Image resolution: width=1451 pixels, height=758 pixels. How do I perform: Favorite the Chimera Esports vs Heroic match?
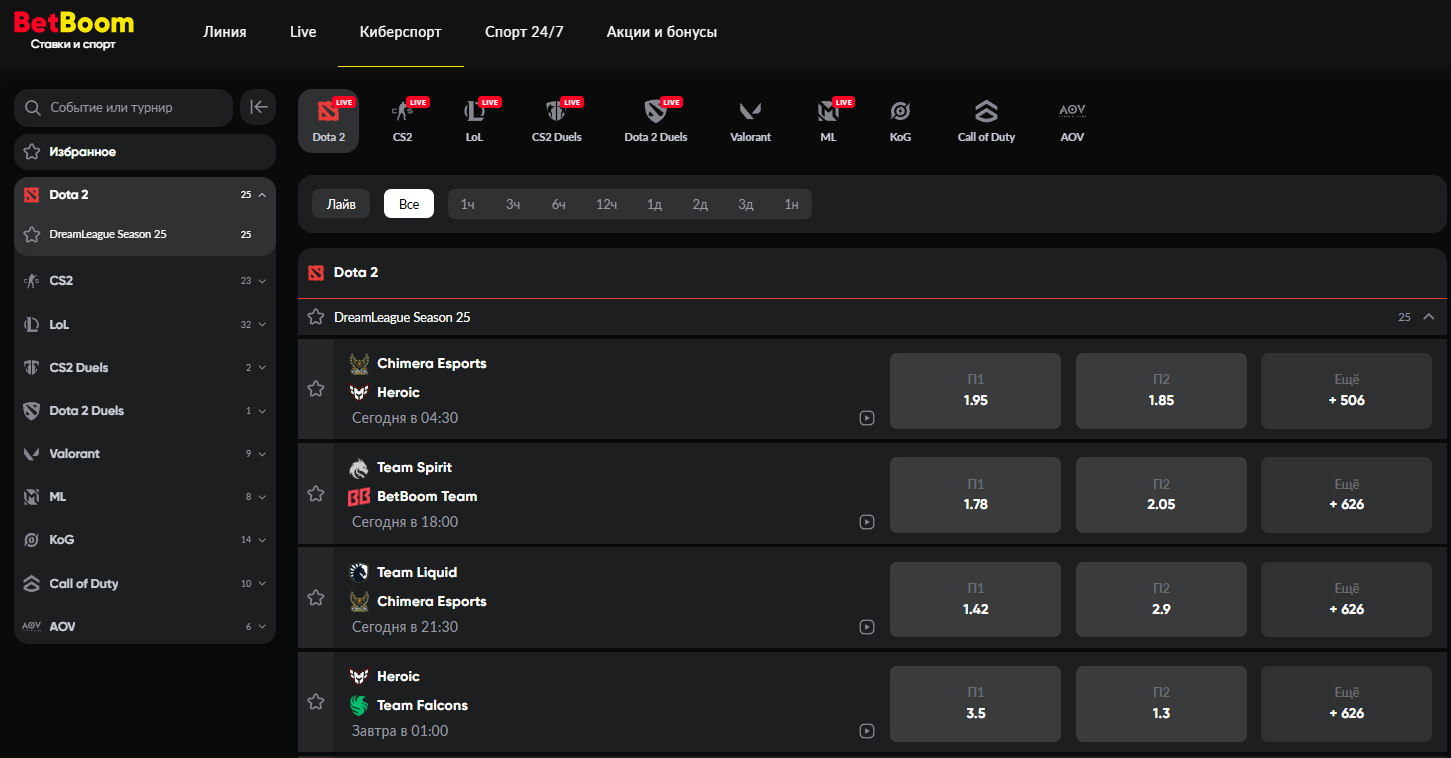point(316,389)
